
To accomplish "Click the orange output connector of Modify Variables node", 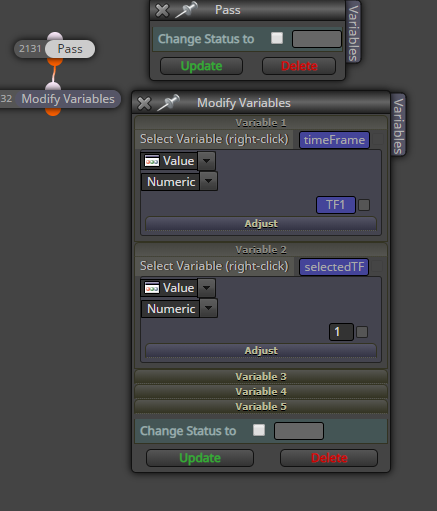I will point(53,111).
